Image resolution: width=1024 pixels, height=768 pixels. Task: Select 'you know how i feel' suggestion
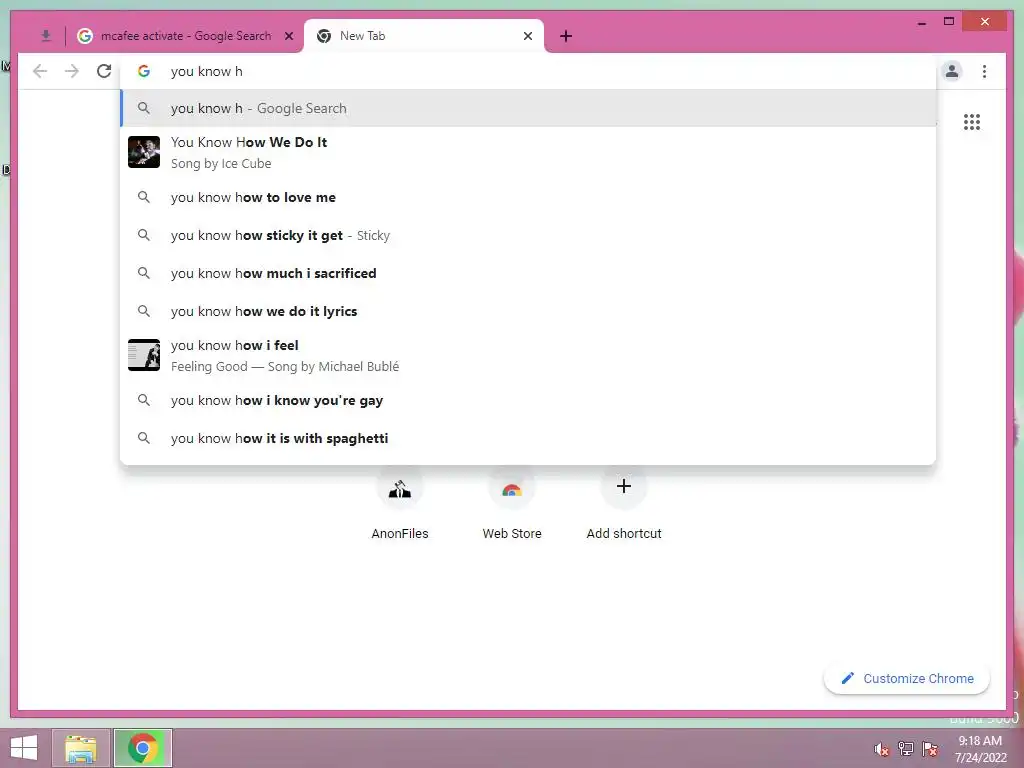click(x=528, y=355)
